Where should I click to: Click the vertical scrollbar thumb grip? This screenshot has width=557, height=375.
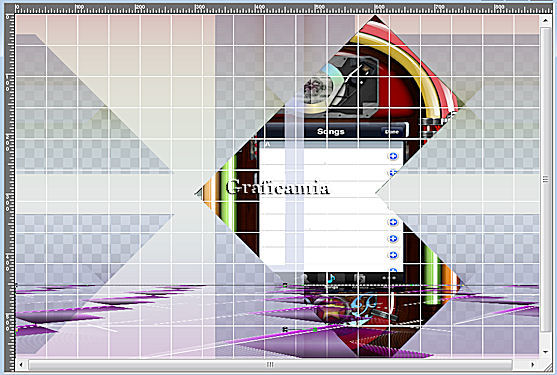coord(545,180)
